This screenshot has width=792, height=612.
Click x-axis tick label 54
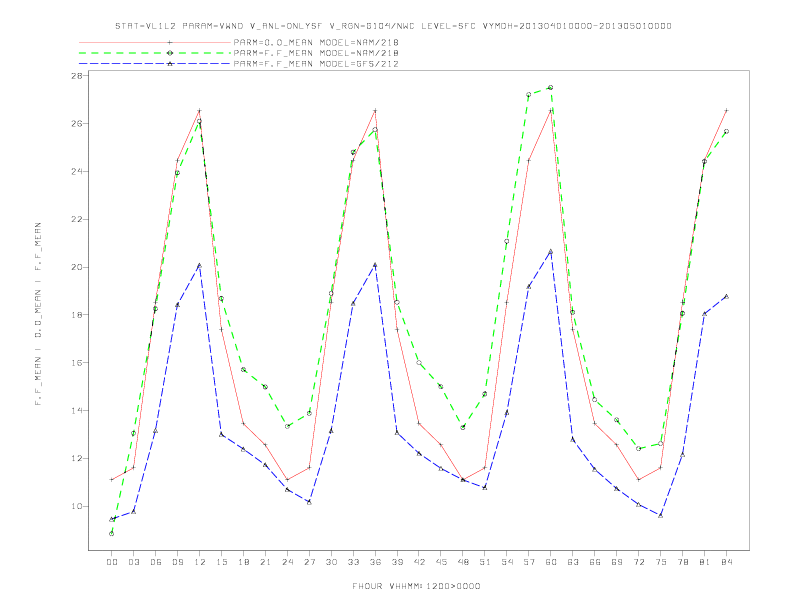pos(507,562)
